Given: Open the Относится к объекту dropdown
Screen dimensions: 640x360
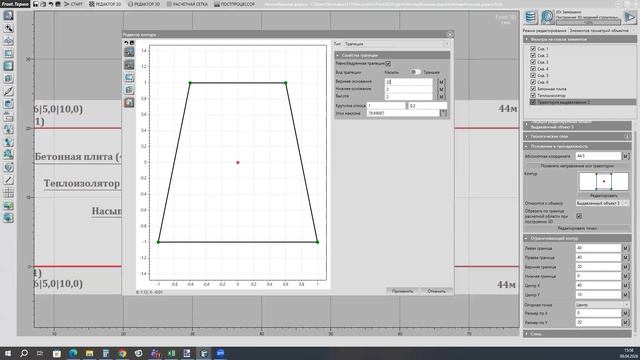Looking at the screenshot, I should pyautogui.click(x=602, y=203).
